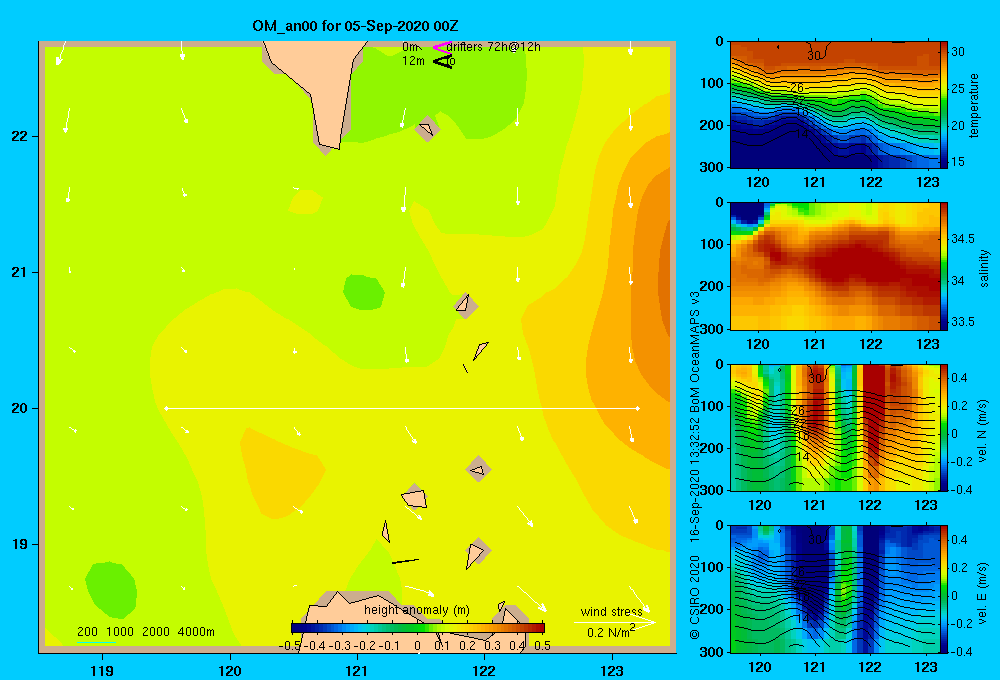This screenshot has height=680, width=1000.
Task: Click latitude label 22 on the main map
Action: pos(19,136)
